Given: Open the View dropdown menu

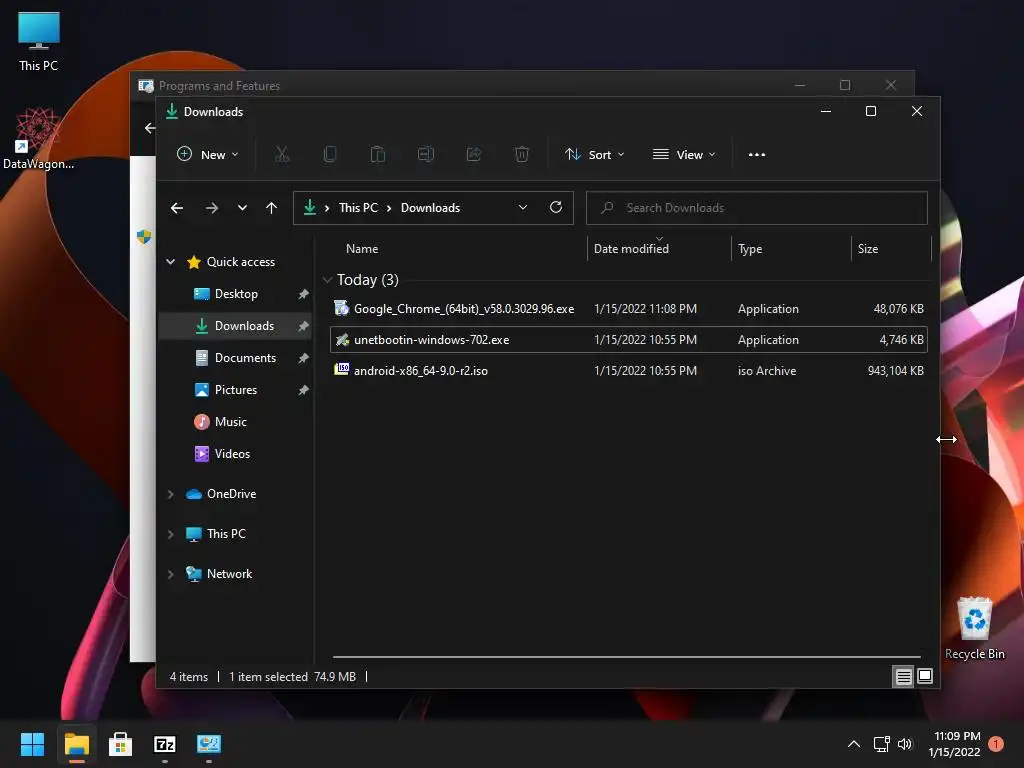Looking at the screenshot, I should click(x=684, y=155).
